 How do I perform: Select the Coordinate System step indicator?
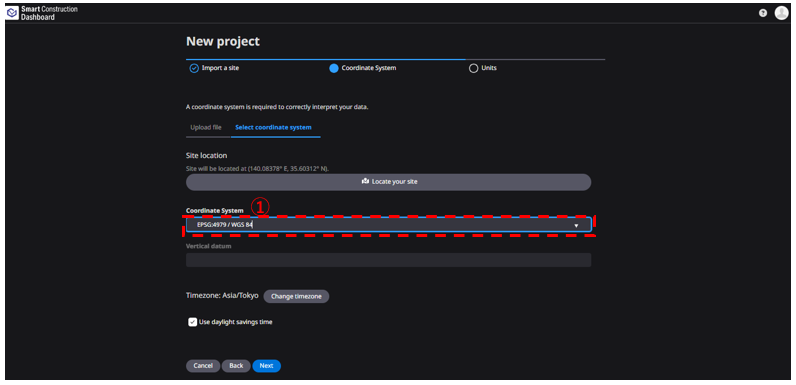362,68
